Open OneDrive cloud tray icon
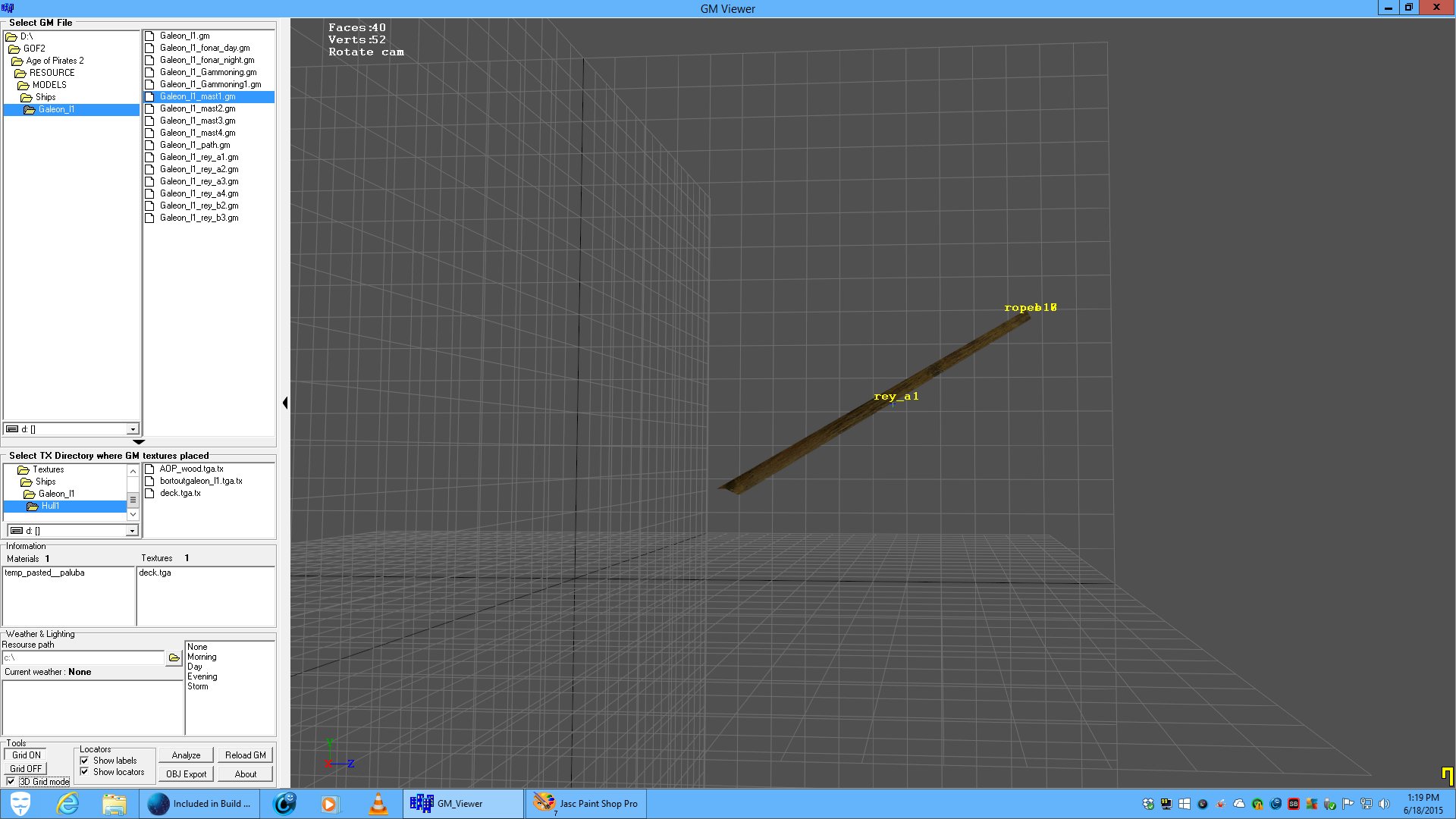Screen dimensions: 1456x819 1239,804
